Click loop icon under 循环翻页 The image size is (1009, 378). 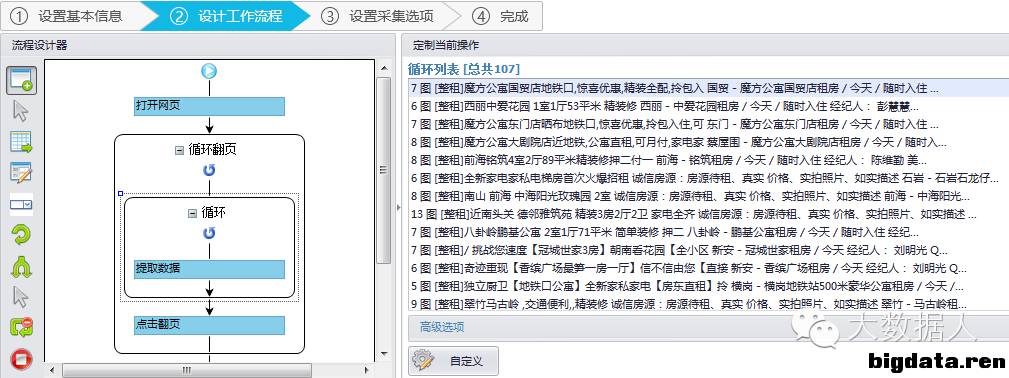(x=209, y=170)
